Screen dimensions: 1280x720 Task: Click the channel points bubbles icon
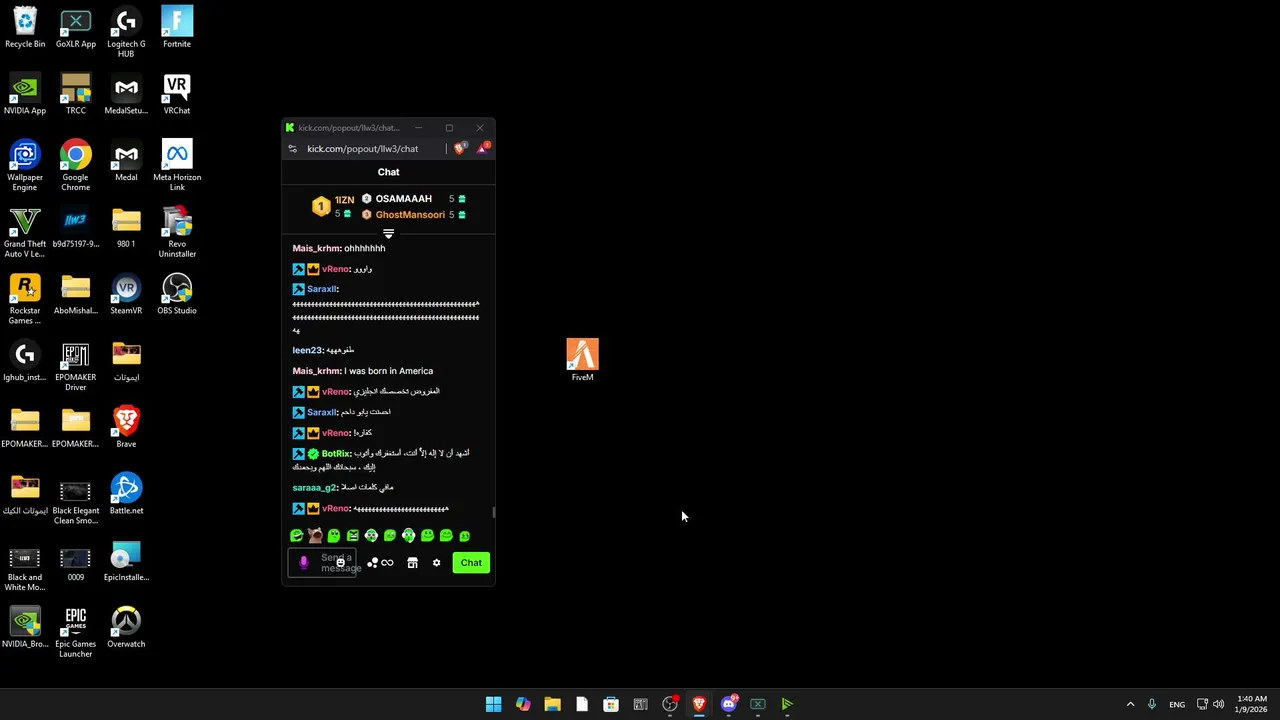pos(372,563)
